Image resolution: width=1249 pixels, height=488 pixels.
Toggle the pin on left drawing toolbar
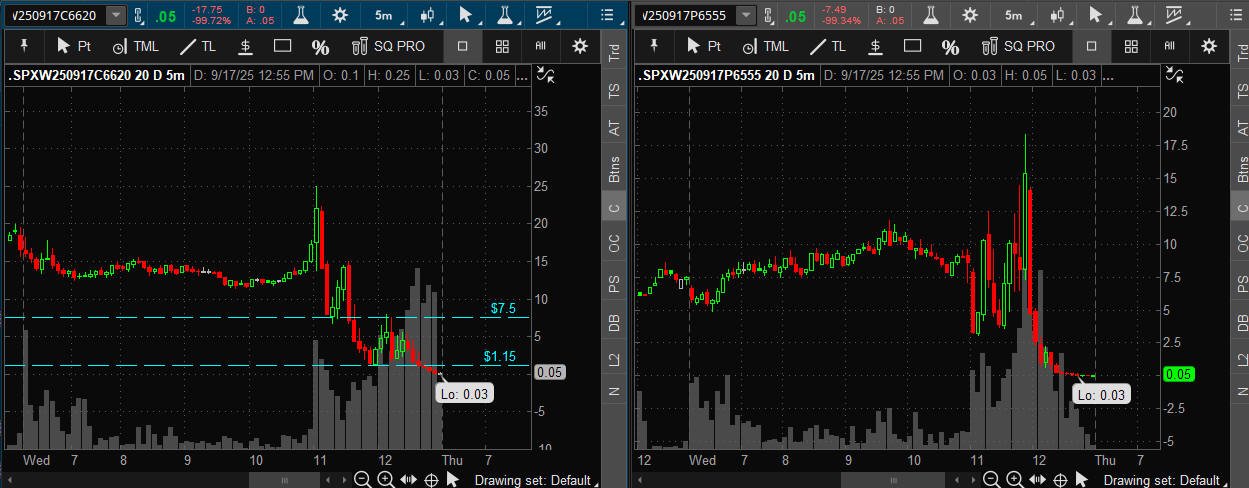(24, 46)
